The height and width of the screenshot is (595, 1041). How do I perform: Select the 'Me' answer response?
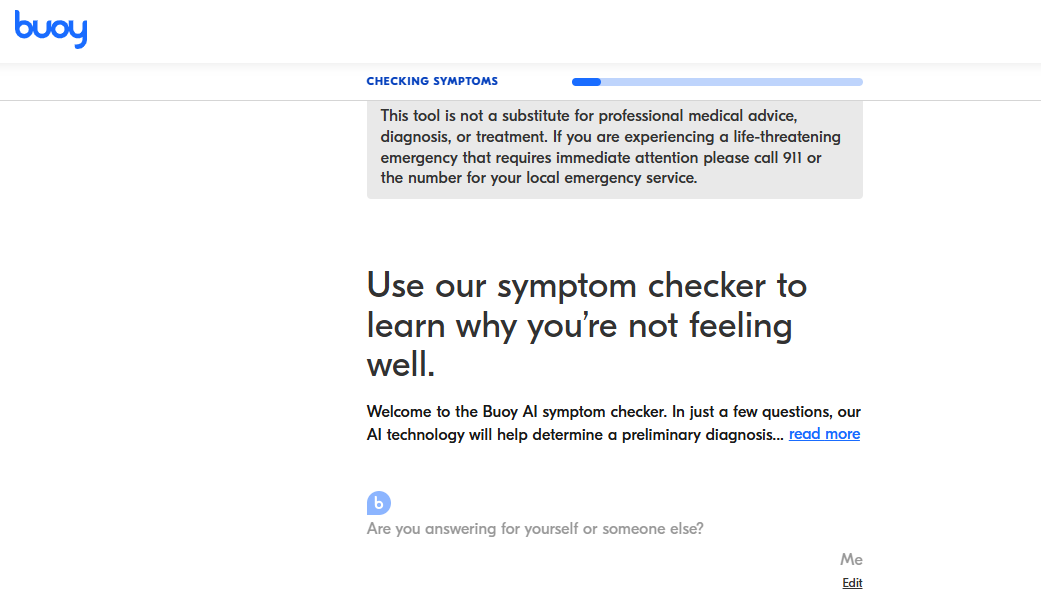tap(852, 559)
